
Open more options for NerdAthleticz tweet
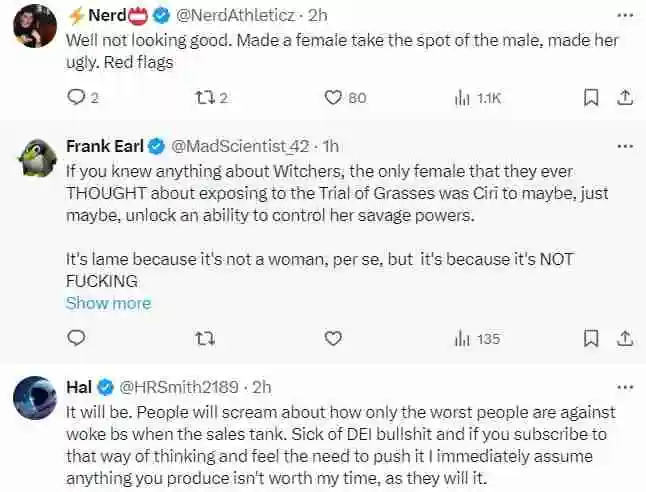(625, 15)
